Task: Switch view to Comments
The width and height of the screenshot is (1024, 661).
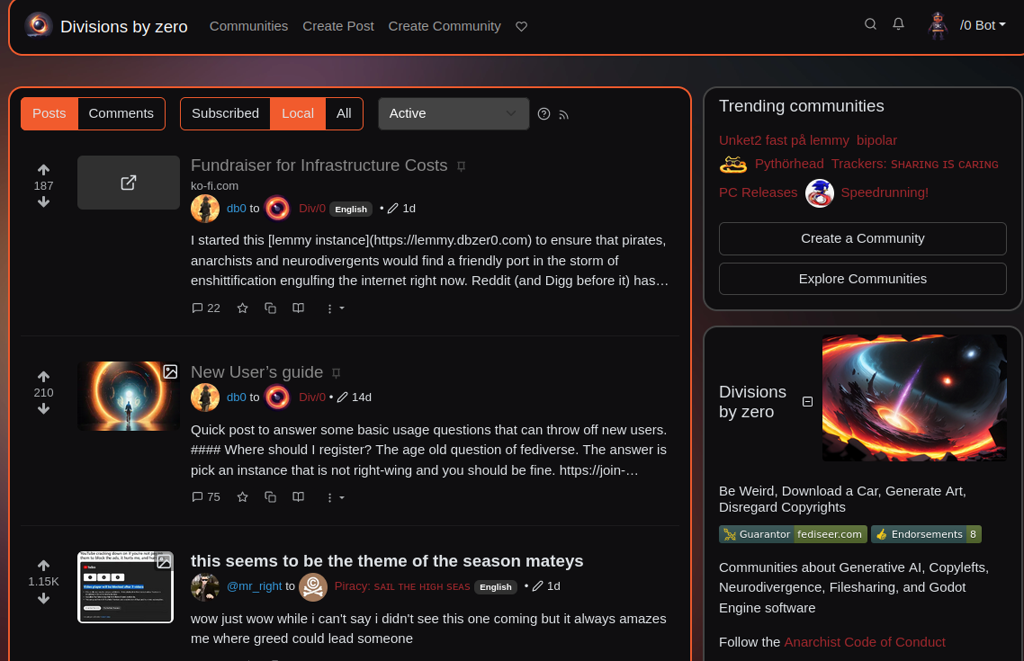Action: (121, 114)
